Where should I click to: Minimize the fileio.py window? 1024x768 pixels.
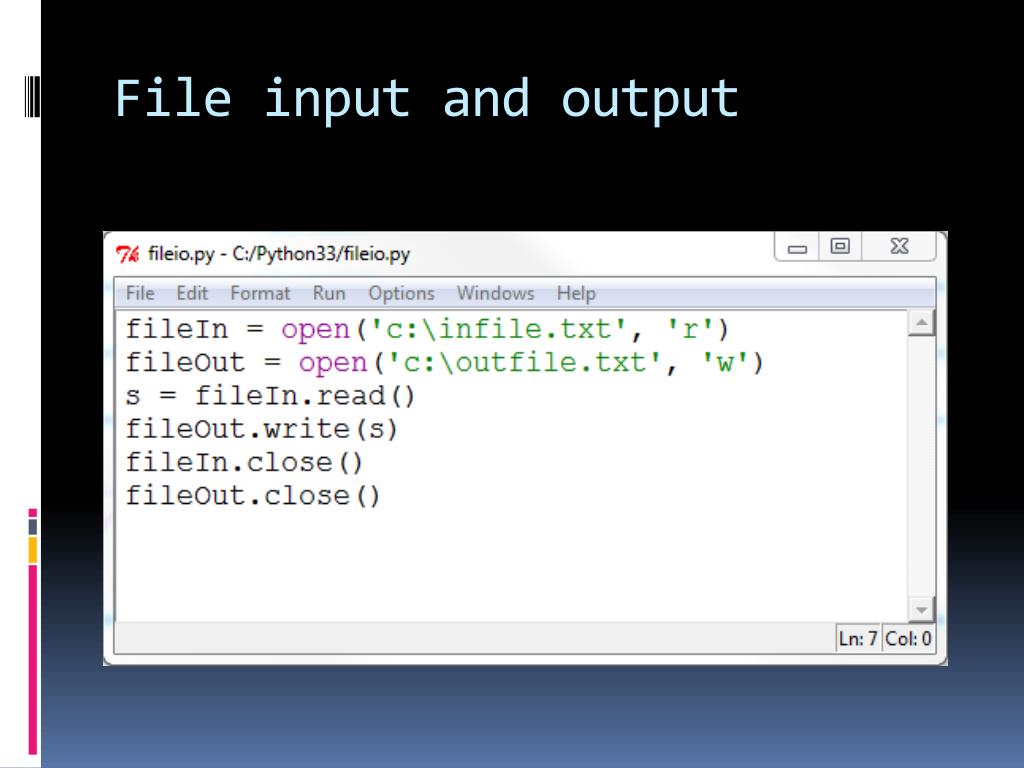point(797,247)
